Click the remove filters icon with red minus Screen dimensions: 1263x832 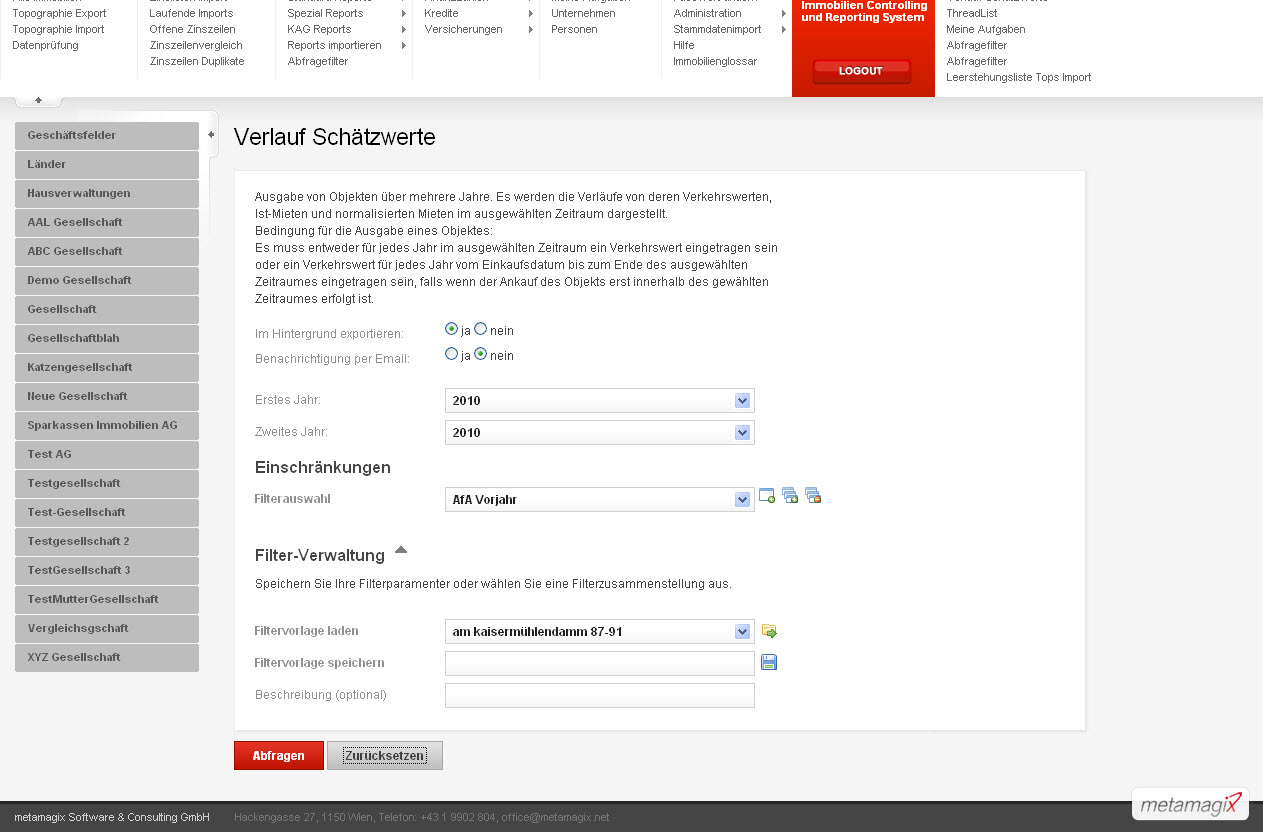[x=813, y=495]
